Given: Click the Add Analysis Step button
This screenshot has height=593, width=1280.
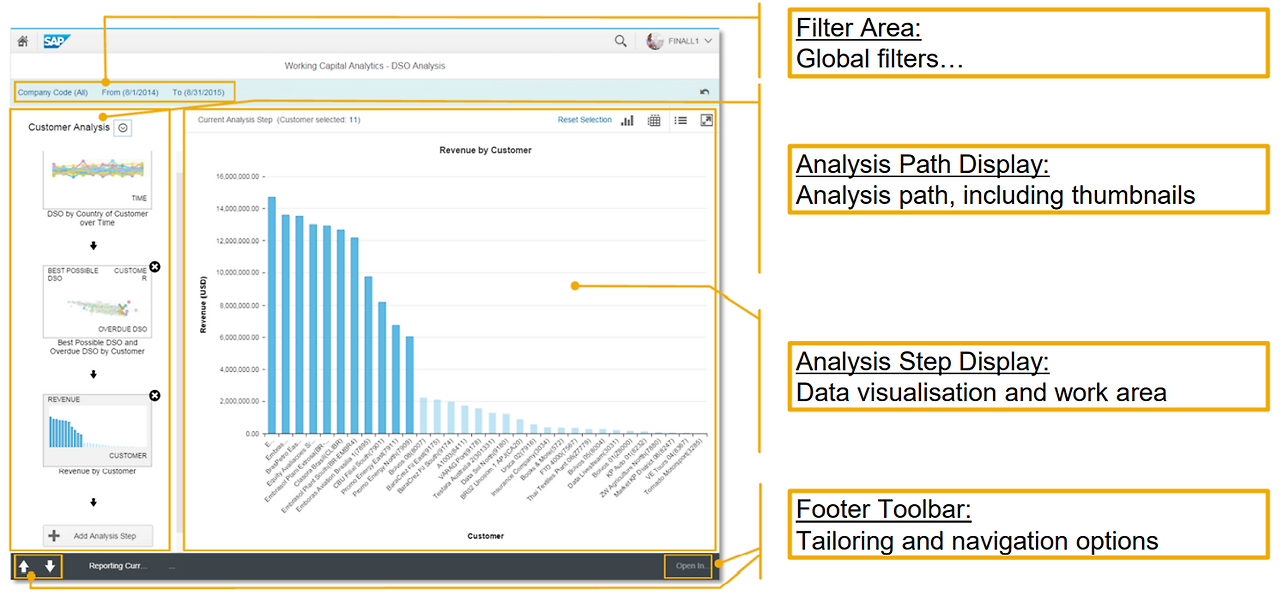Looking at the screenshot, I should tap(97, 536).
